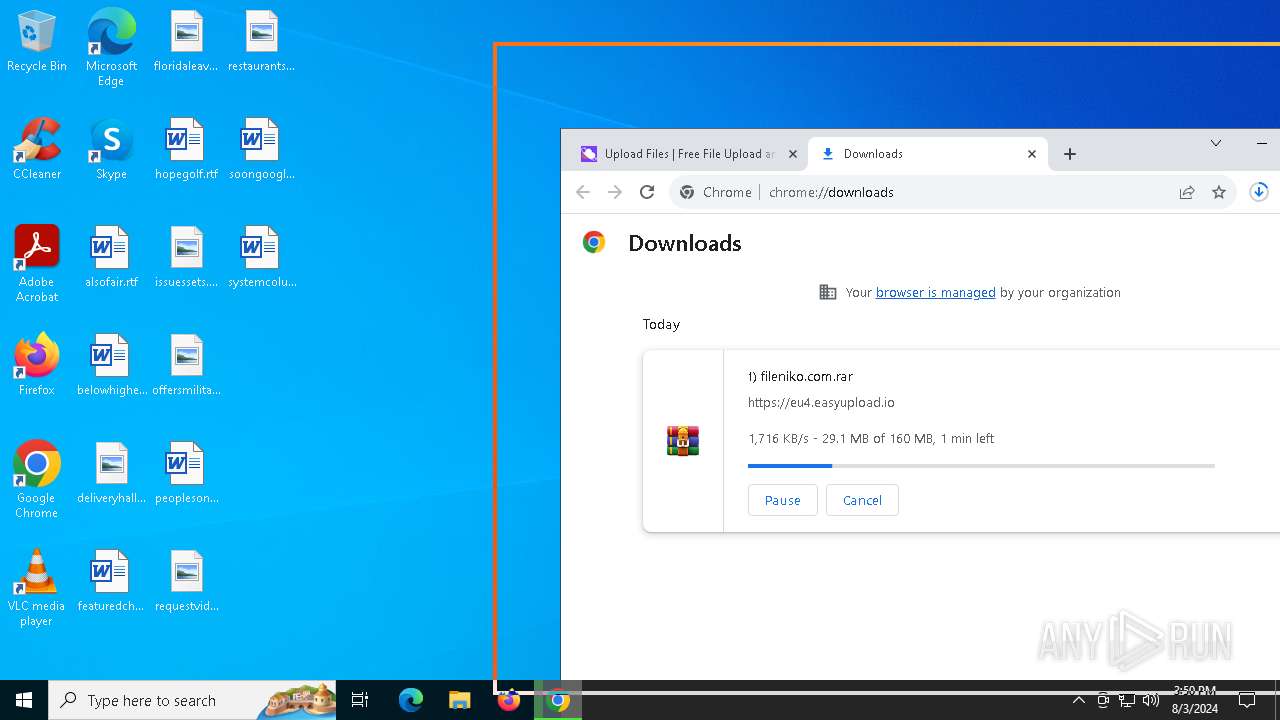Select hopegolf.rtf document on desktop
Viewport: 1280px width, 720px height.
(x=186, y=150)
